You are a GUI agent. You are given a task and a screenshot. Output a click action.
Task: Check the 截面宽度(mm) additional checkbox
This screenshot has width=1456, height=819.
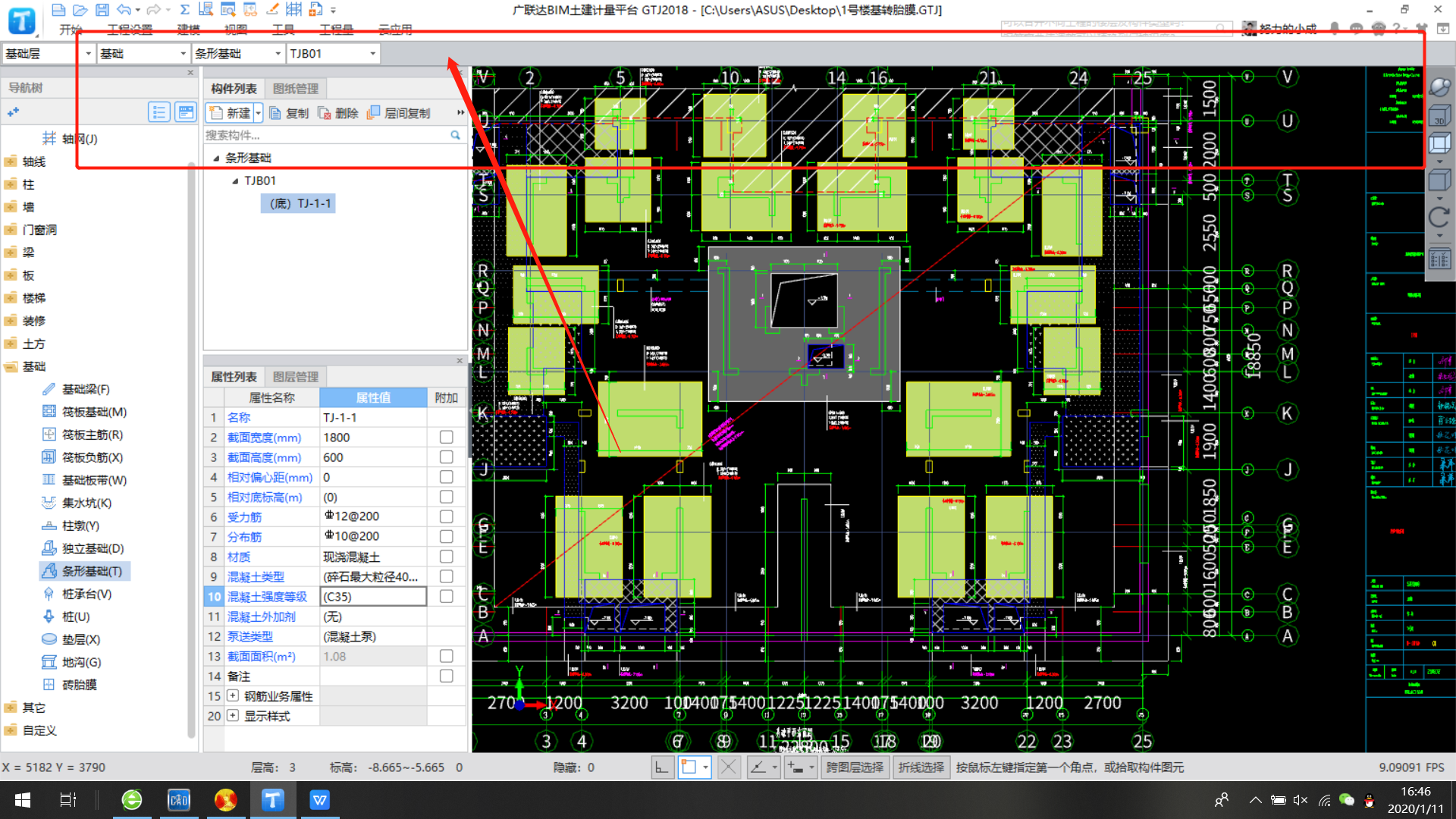pos(447,438)
